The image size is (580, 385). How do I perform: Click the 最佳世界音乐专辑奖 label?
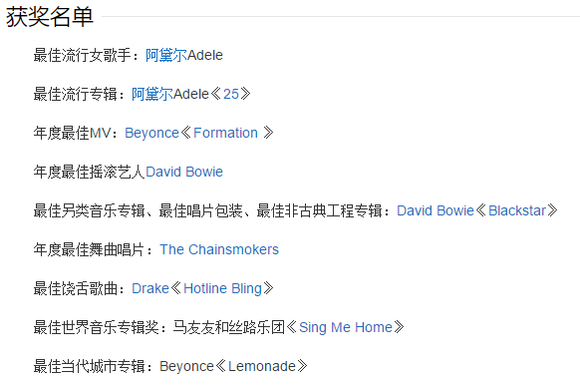(96, 327)
